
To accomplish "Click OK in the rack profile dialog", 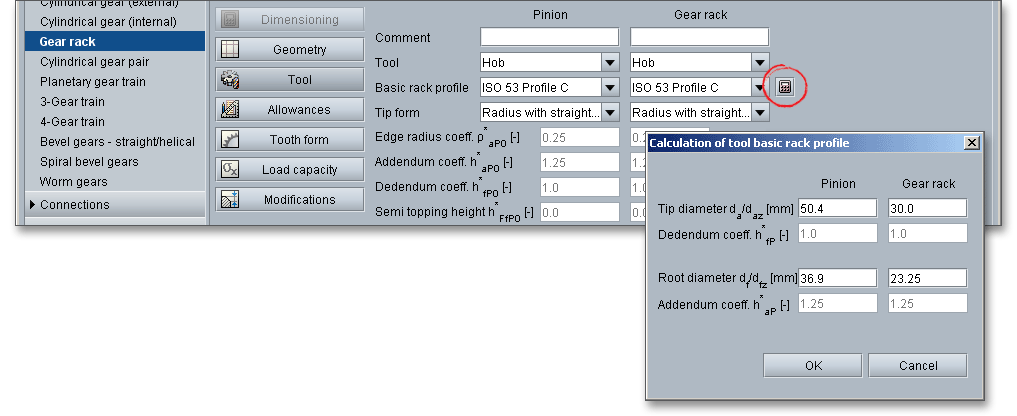I will [812, 366].
